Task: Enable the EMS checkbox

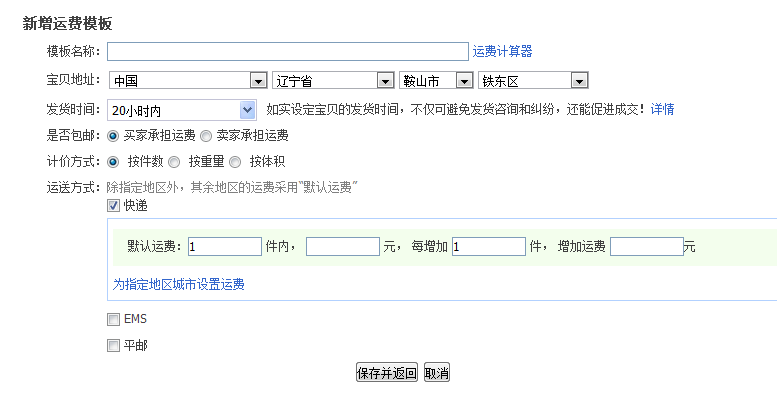Action: (x=113, y=319)
